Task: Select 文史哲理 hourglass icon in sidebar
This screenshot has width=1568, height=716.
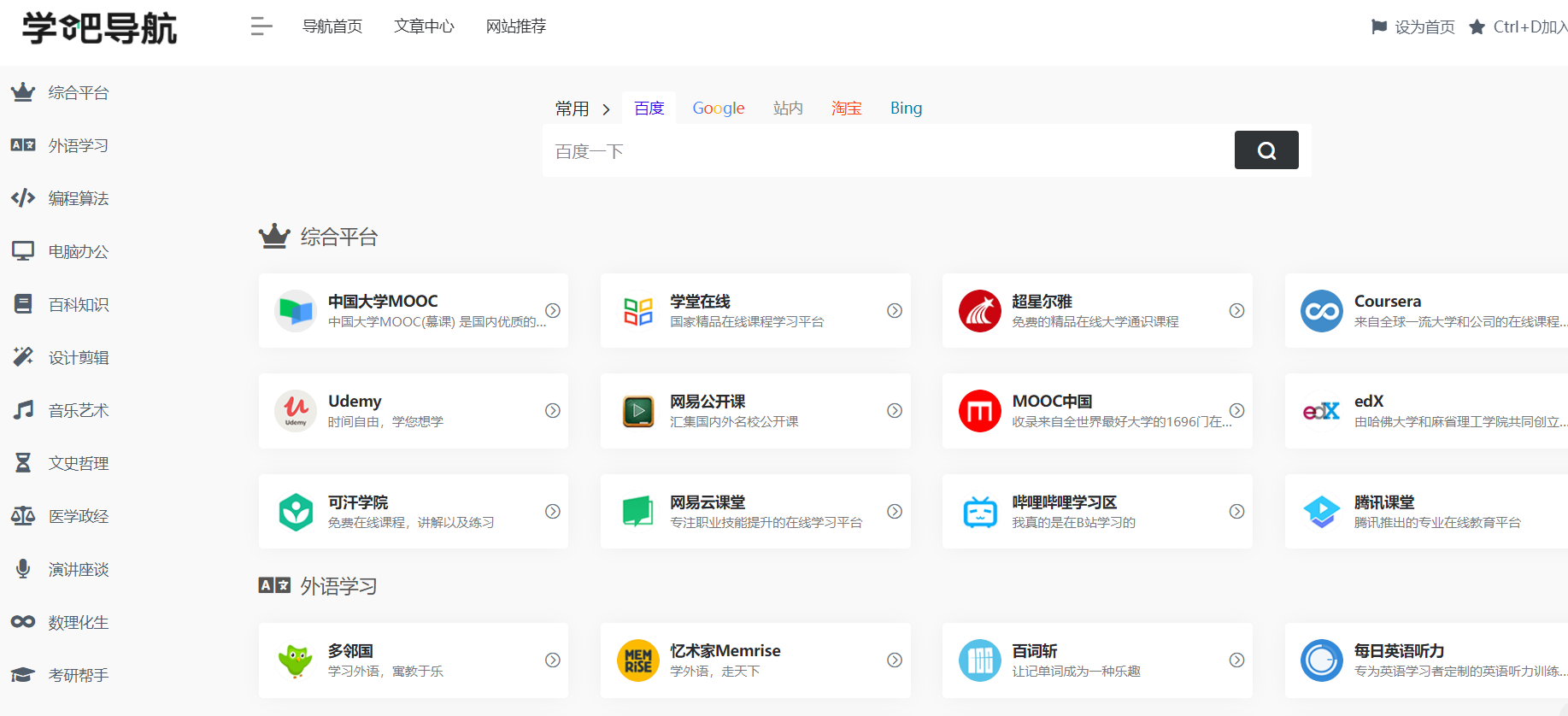Action: click(23, 463)
